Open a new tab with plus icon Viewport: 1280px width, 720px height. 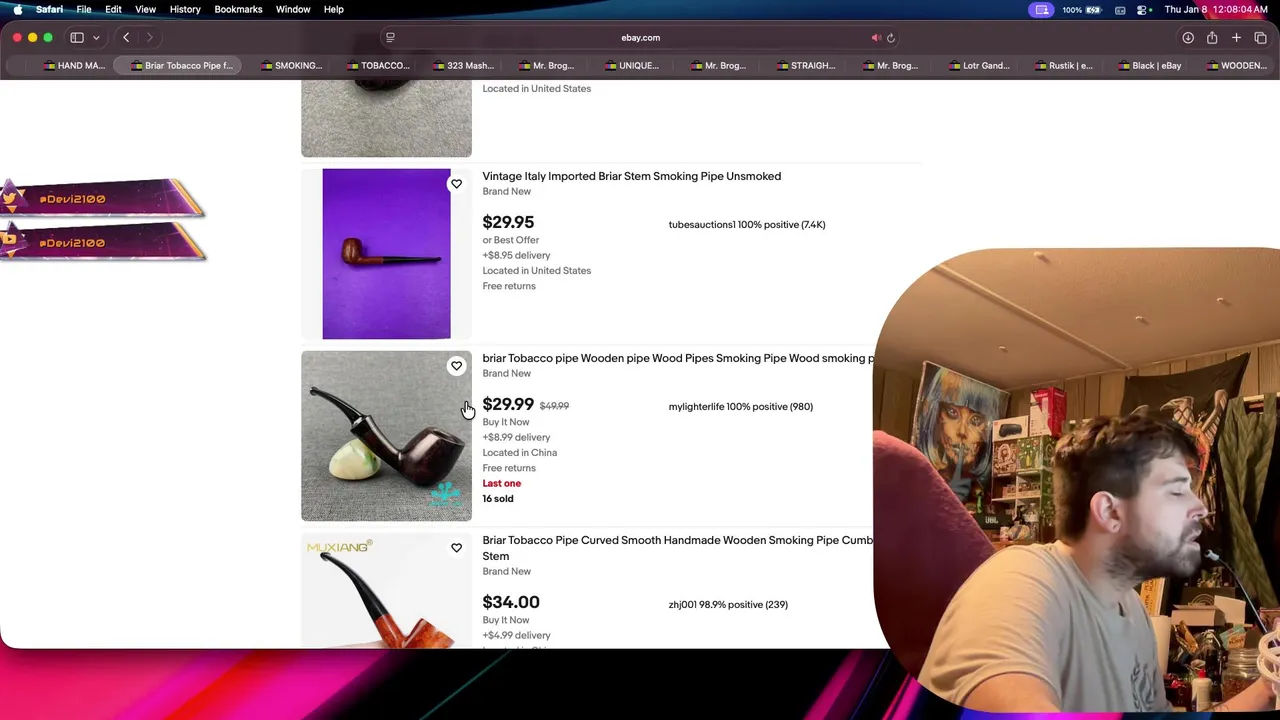click(1236, 38)
